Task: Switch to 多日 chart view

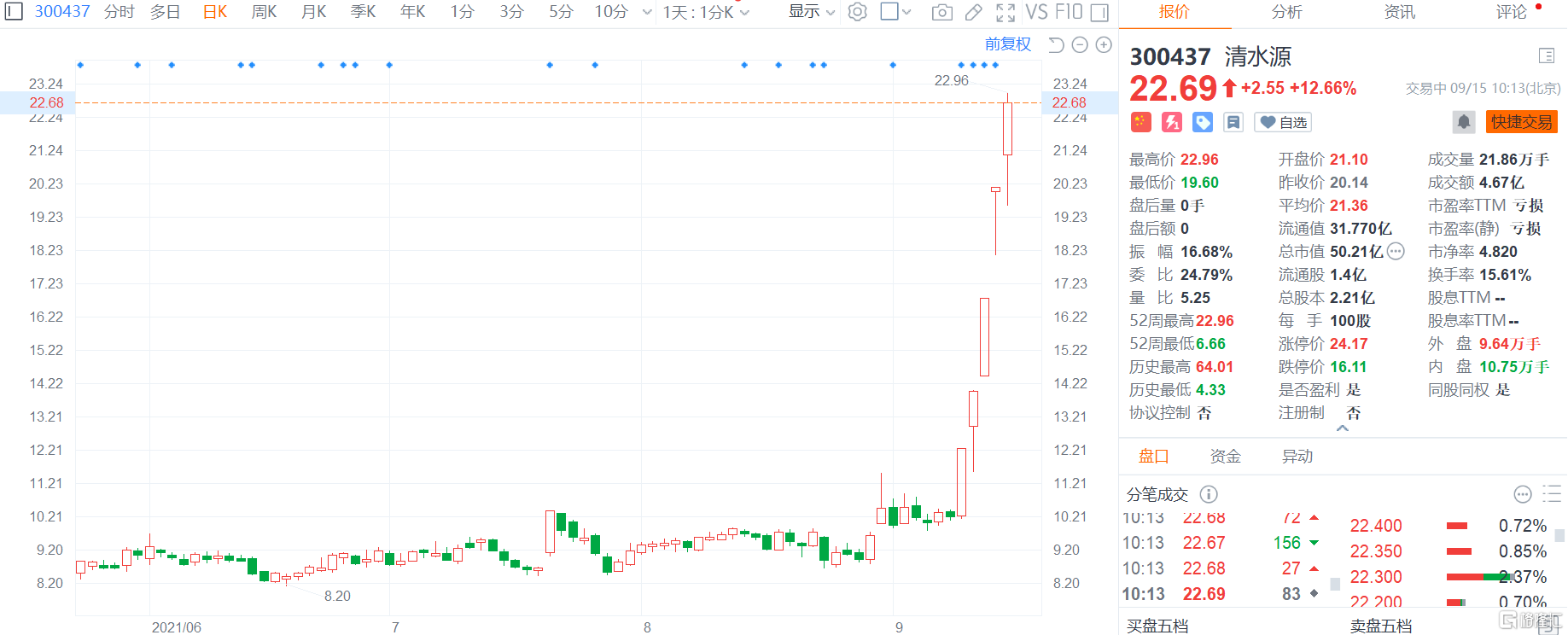Action: click(x=165, y=12)
